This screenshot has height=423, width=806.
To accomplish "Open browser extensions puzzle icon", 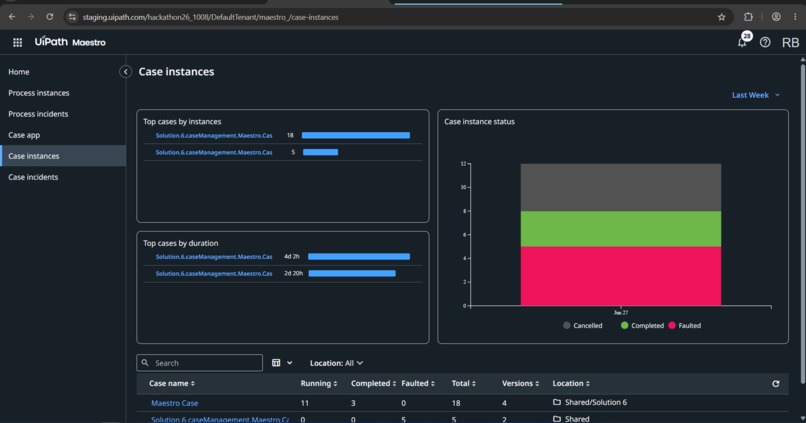I will point(748,17).
